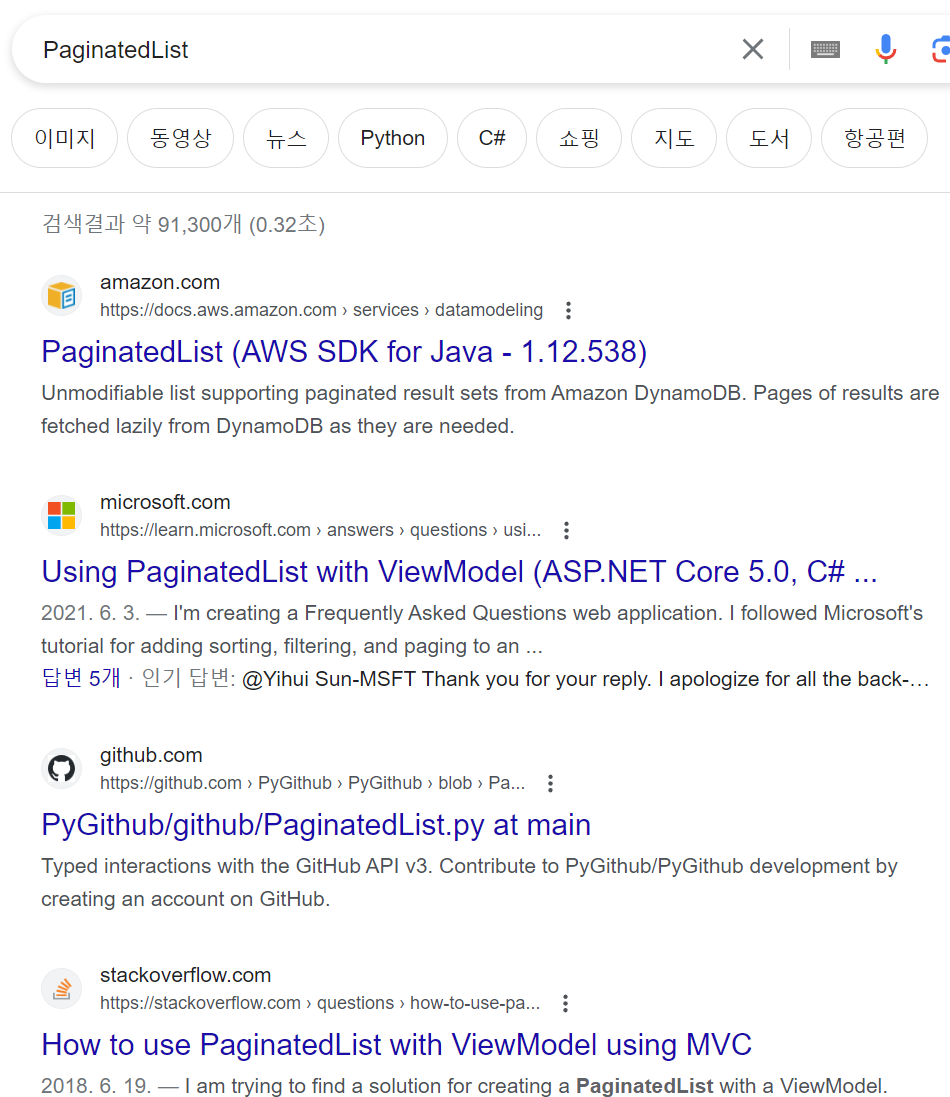Viewport: 950px width, 1097px height.
Task: Click the stackoverflow.com site name
Action: (185, 975)
